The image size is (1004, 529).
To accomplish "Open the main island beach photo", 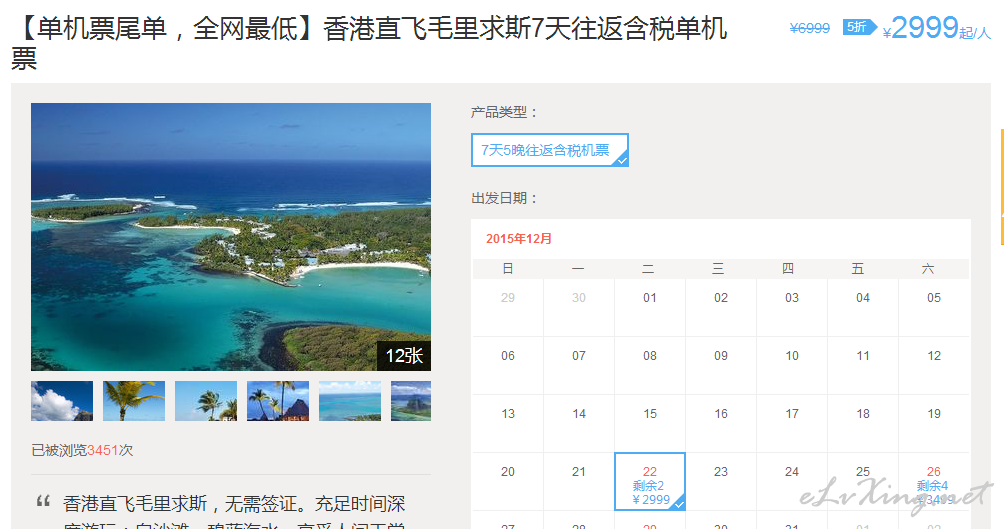I will (231, 237).
